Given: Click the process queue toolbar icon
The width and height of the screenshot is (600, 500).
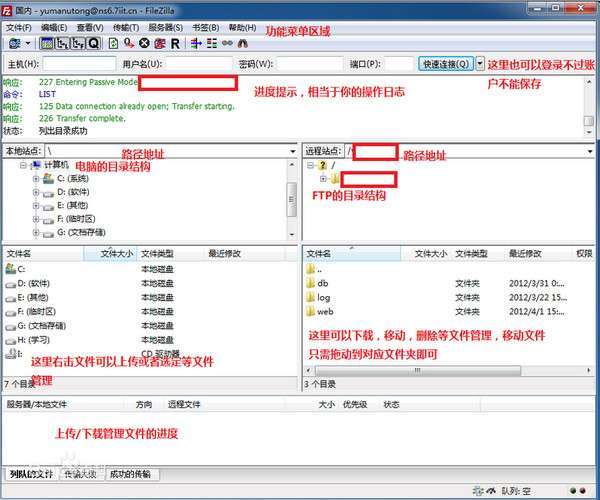Looking at the screenshot, I should click(129, 44).
